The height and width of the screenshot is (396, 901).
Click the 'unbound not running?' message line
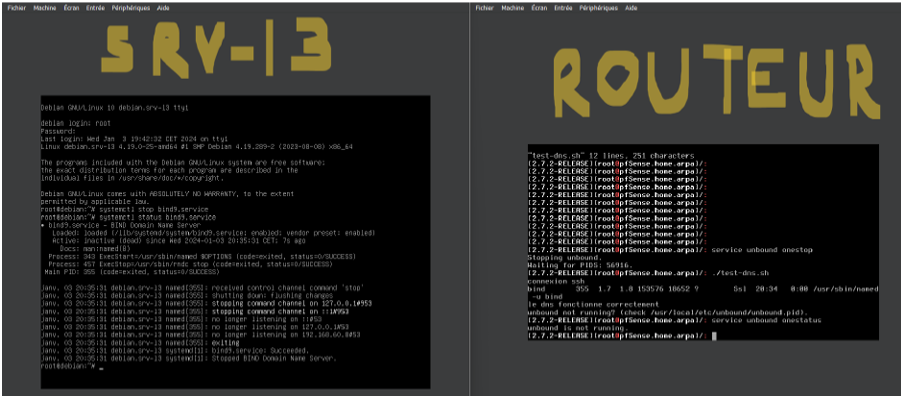(x=669, y=312)
